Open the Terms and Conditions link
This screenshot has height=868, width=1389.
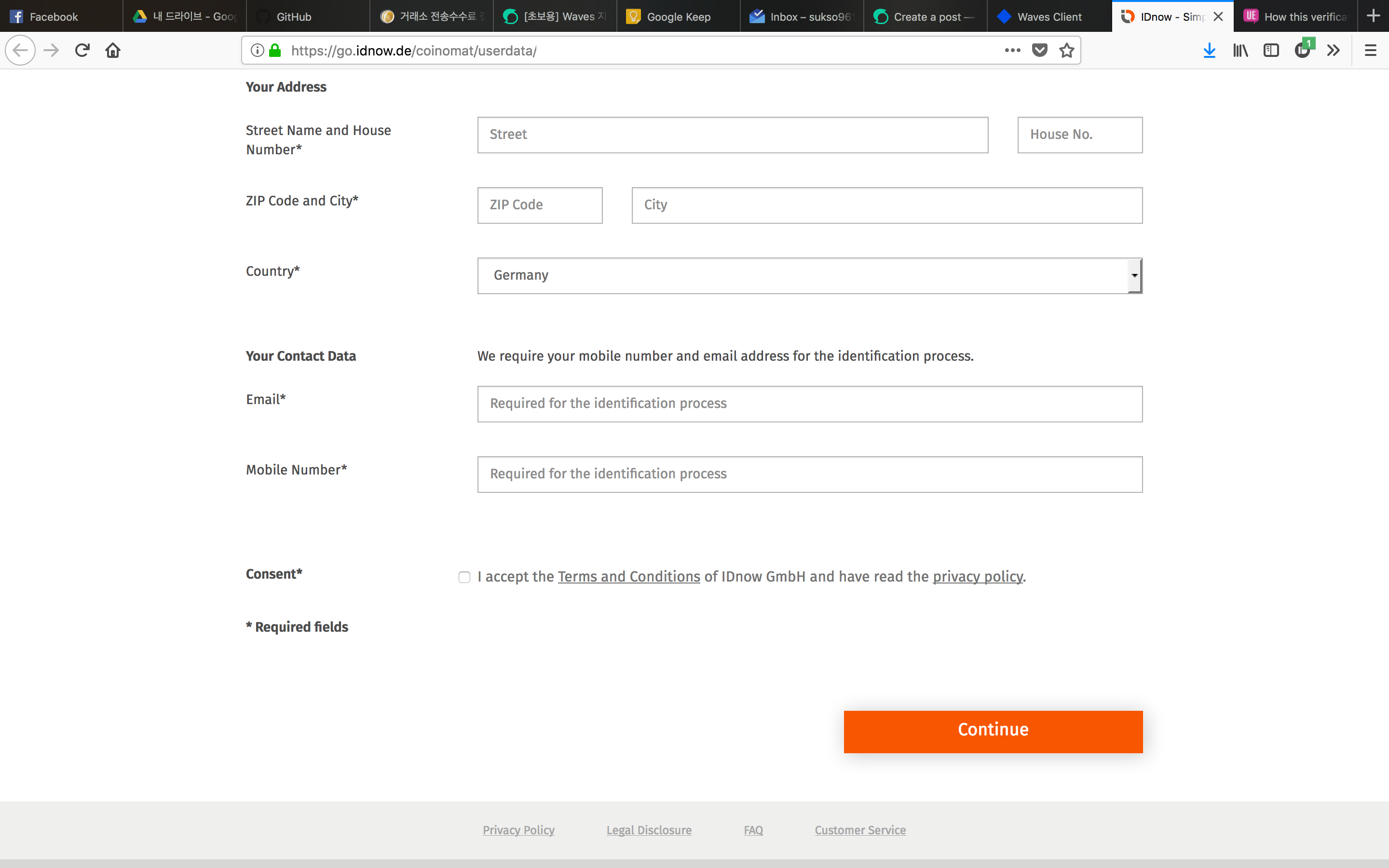point(628,576)
